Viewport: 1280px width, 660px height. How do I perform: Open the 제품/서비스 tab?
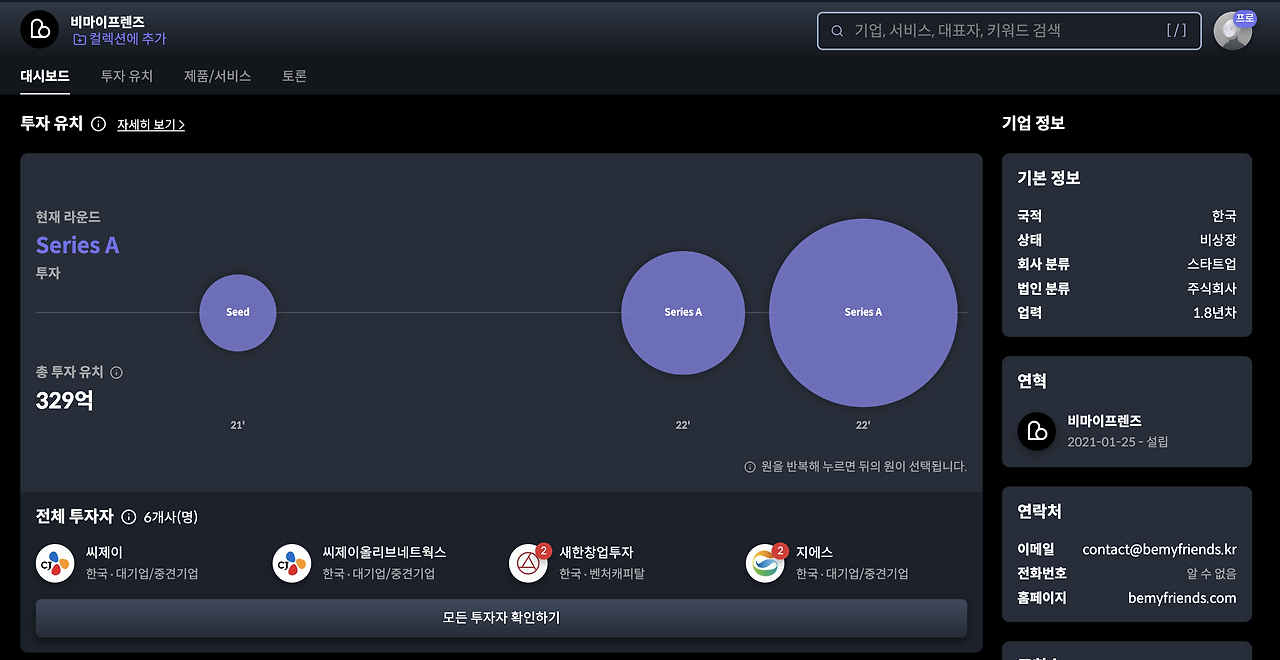click(x=218, y=76)
